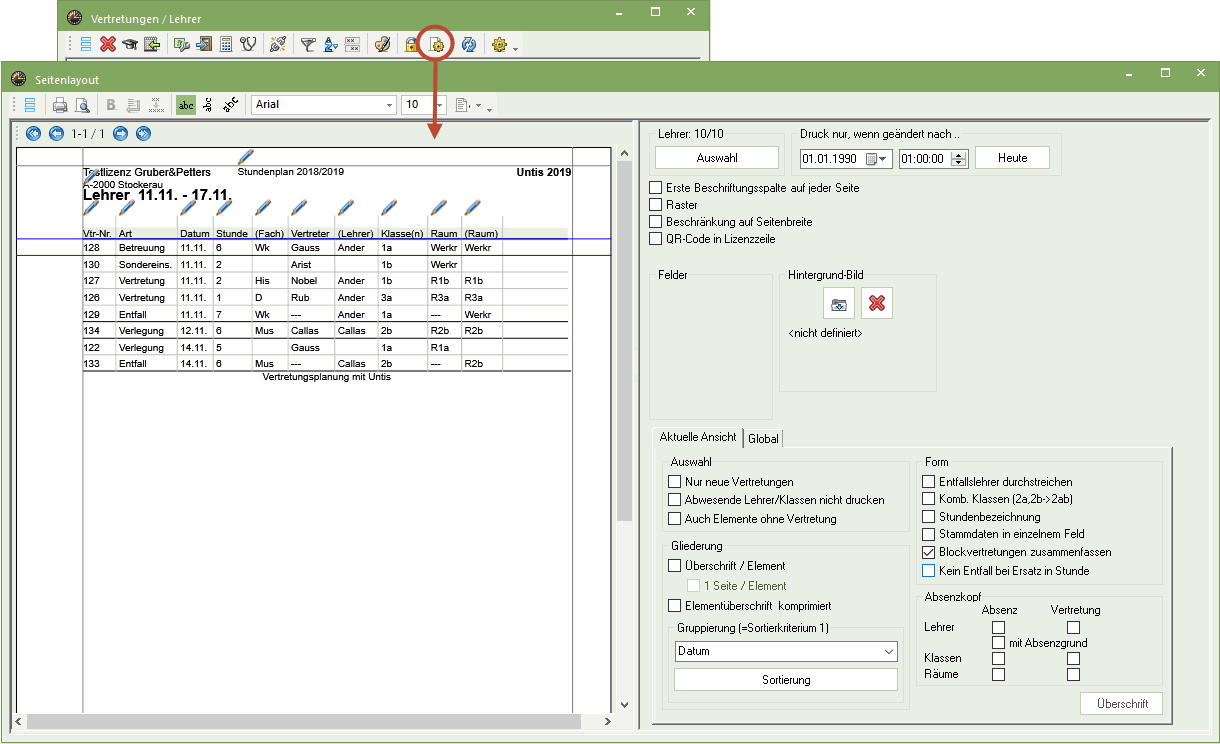Click the Überschrift button
This screenshot has height=744, width=1220.
(1122, 704)
